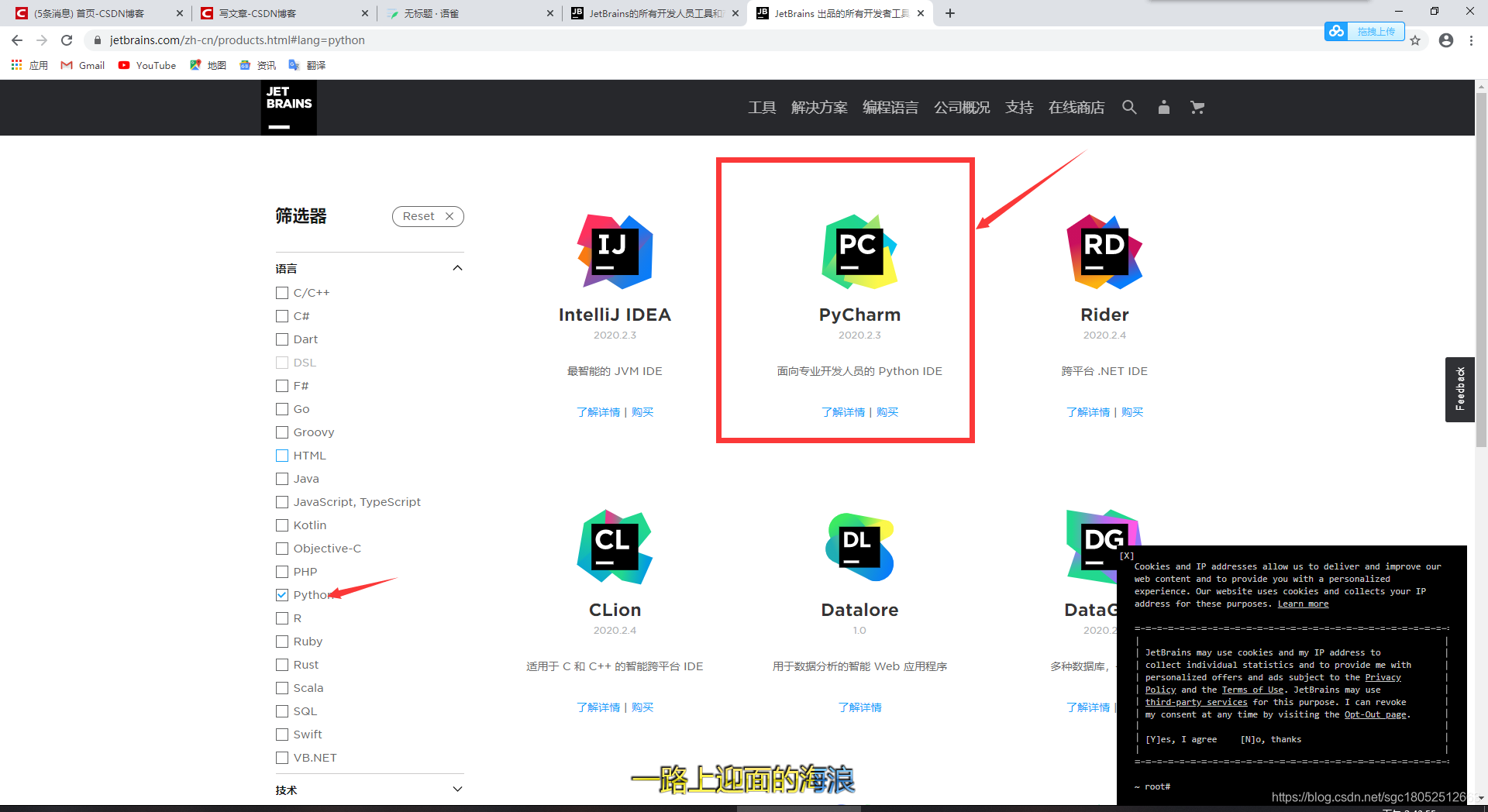Check the Go language filter
Viewport: 1488px width, 812px height.
[x=282, y=409]
